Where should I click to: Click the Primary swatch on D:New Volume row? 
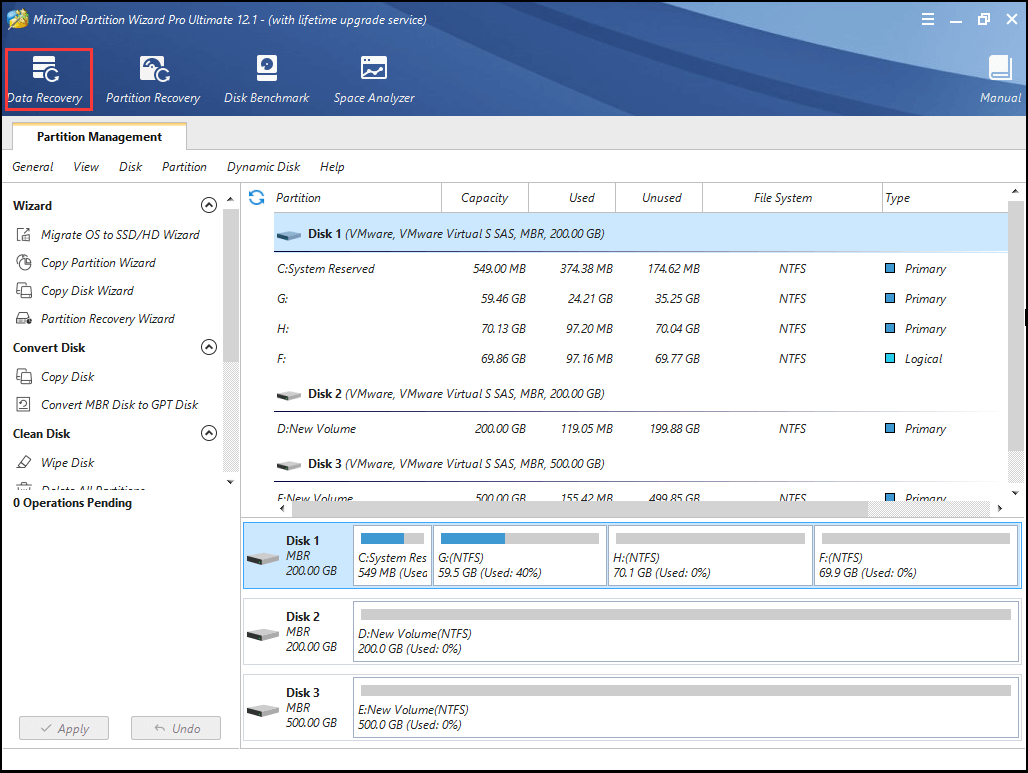[890, 428]
